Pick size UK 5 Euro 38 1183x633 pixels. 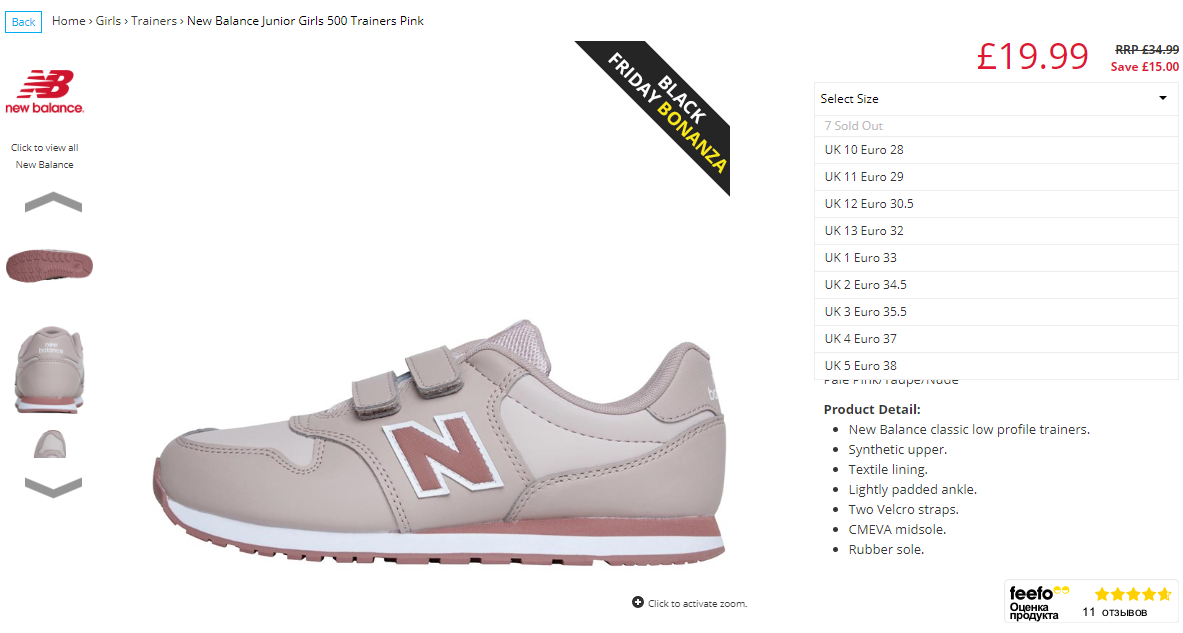(996, 366)
